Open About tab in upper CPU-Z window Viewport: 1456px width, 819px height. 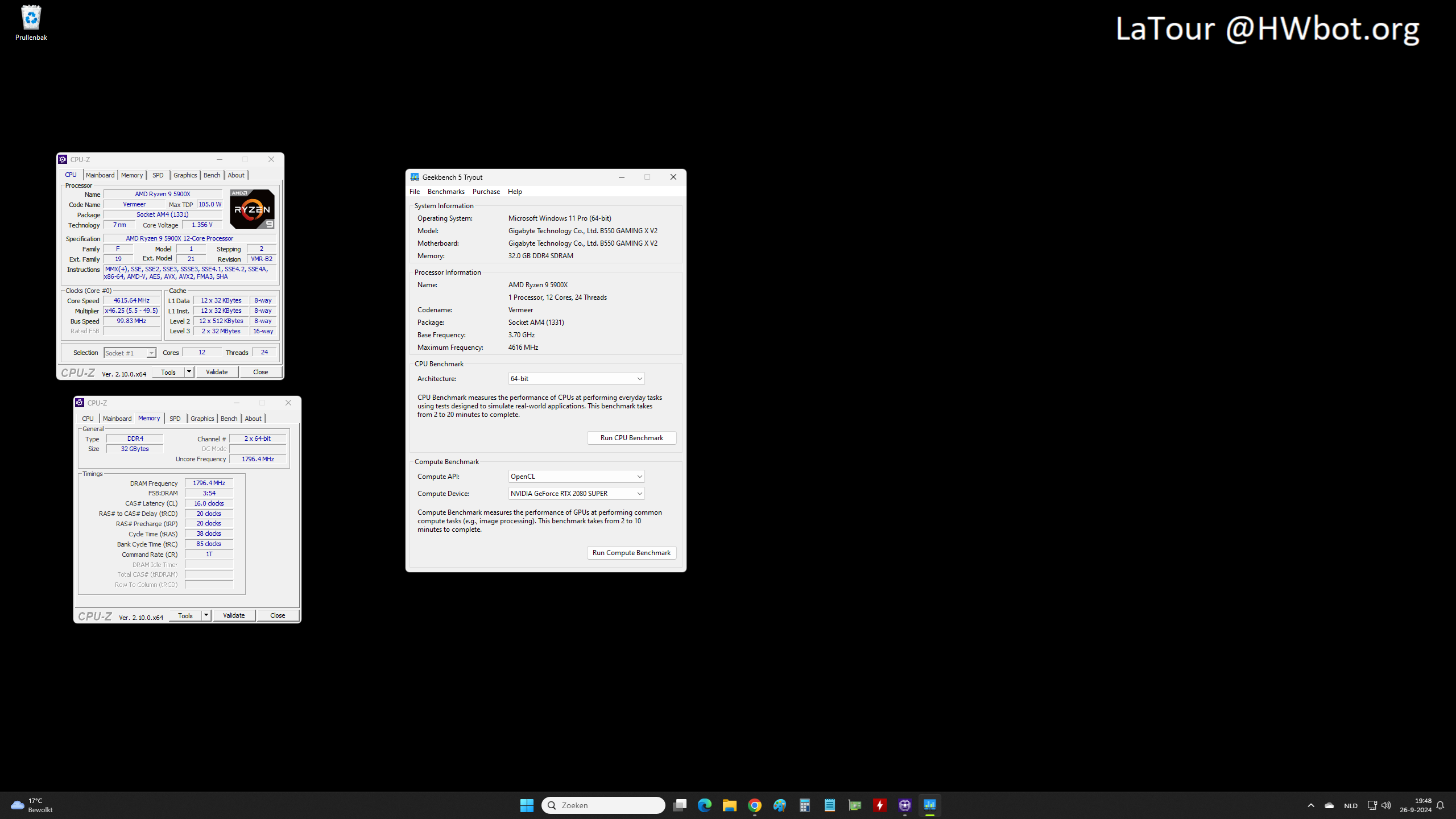[236, 175]
